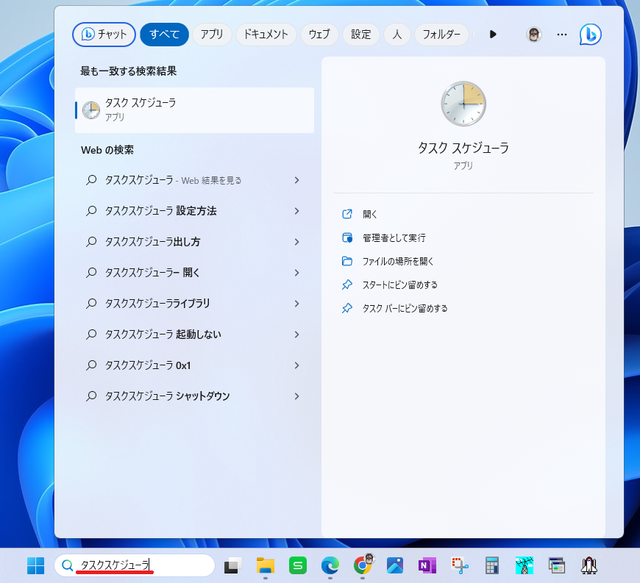Expand chevron for 起動しない suggestion
This screenshot has width=640, height=583.
pos(297,334)
